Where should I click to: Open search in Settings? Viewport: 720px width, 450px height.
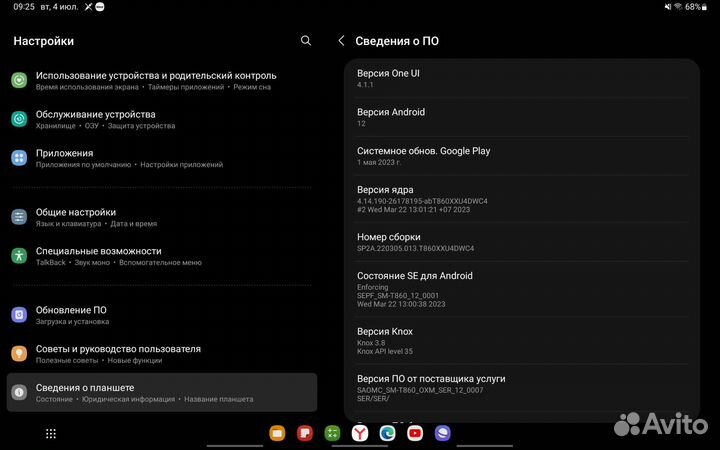pyautogui.click(x=306, y=41)
